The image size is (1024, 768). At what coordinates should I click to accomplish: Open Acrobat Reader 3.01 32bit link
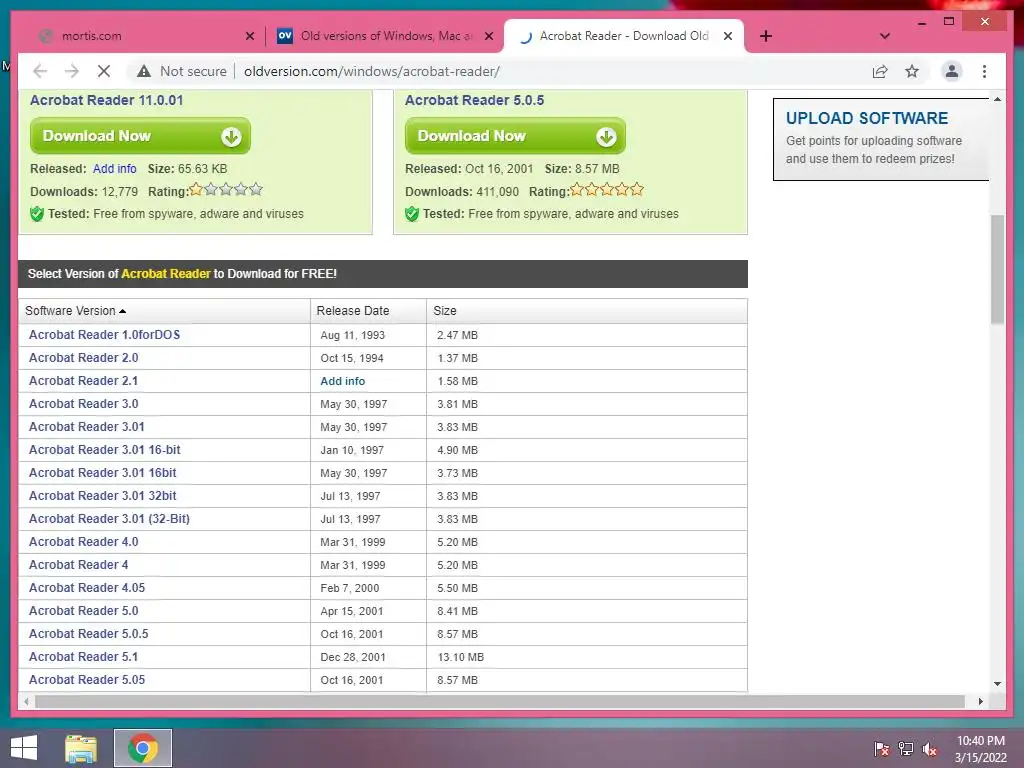[103, 496]
